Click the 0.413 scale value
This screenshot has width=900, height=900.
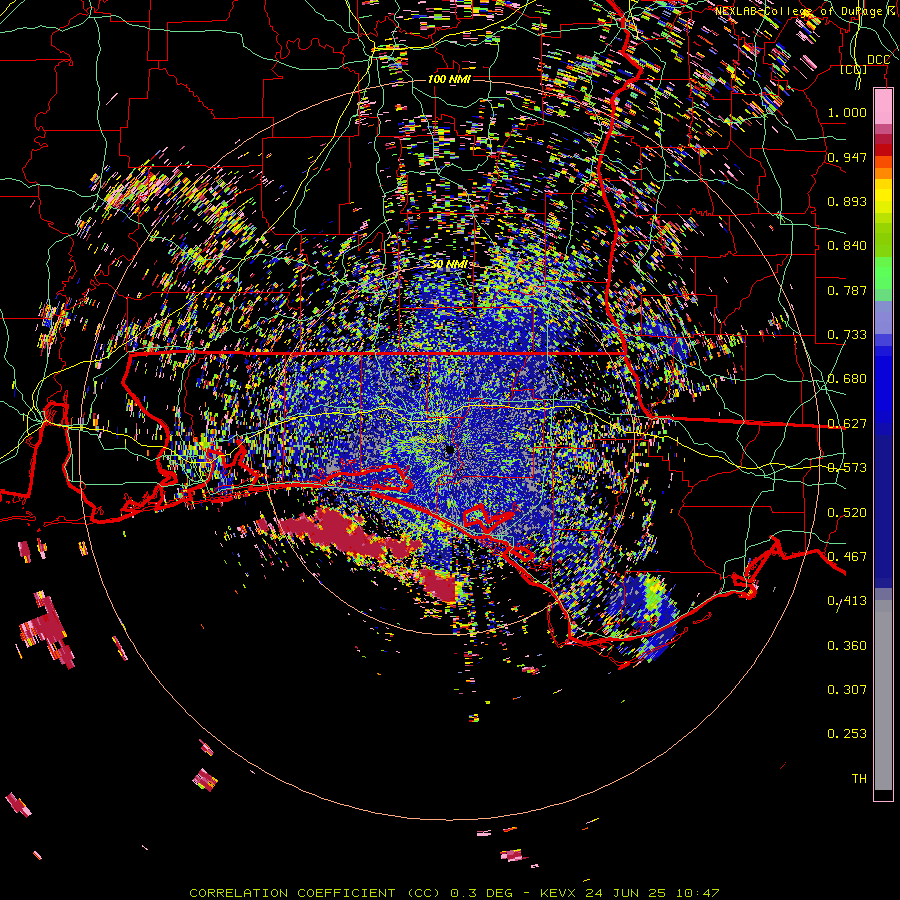pos(847,601)
